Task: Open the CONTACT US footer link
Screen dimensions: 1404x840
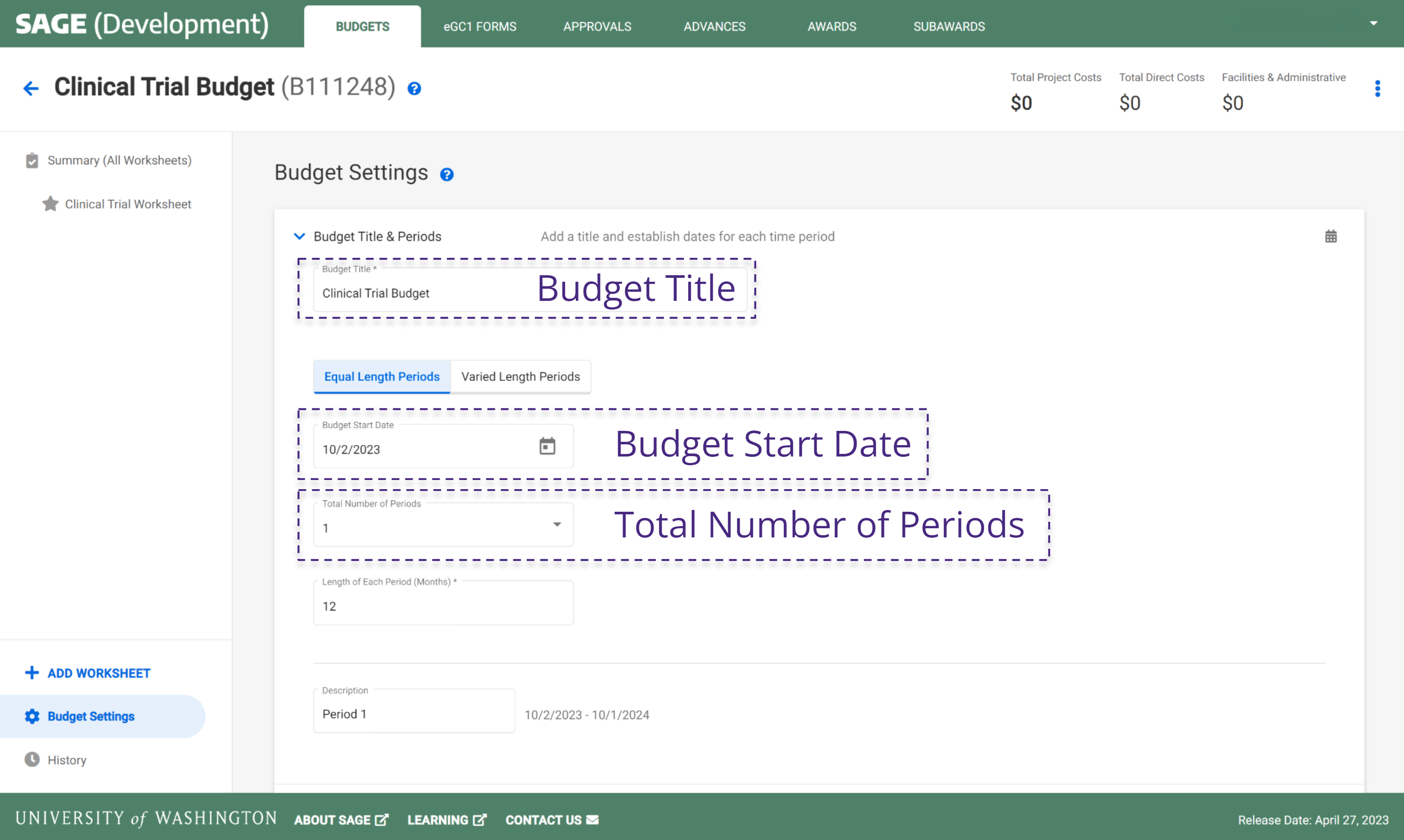Action: click(551, 820)
